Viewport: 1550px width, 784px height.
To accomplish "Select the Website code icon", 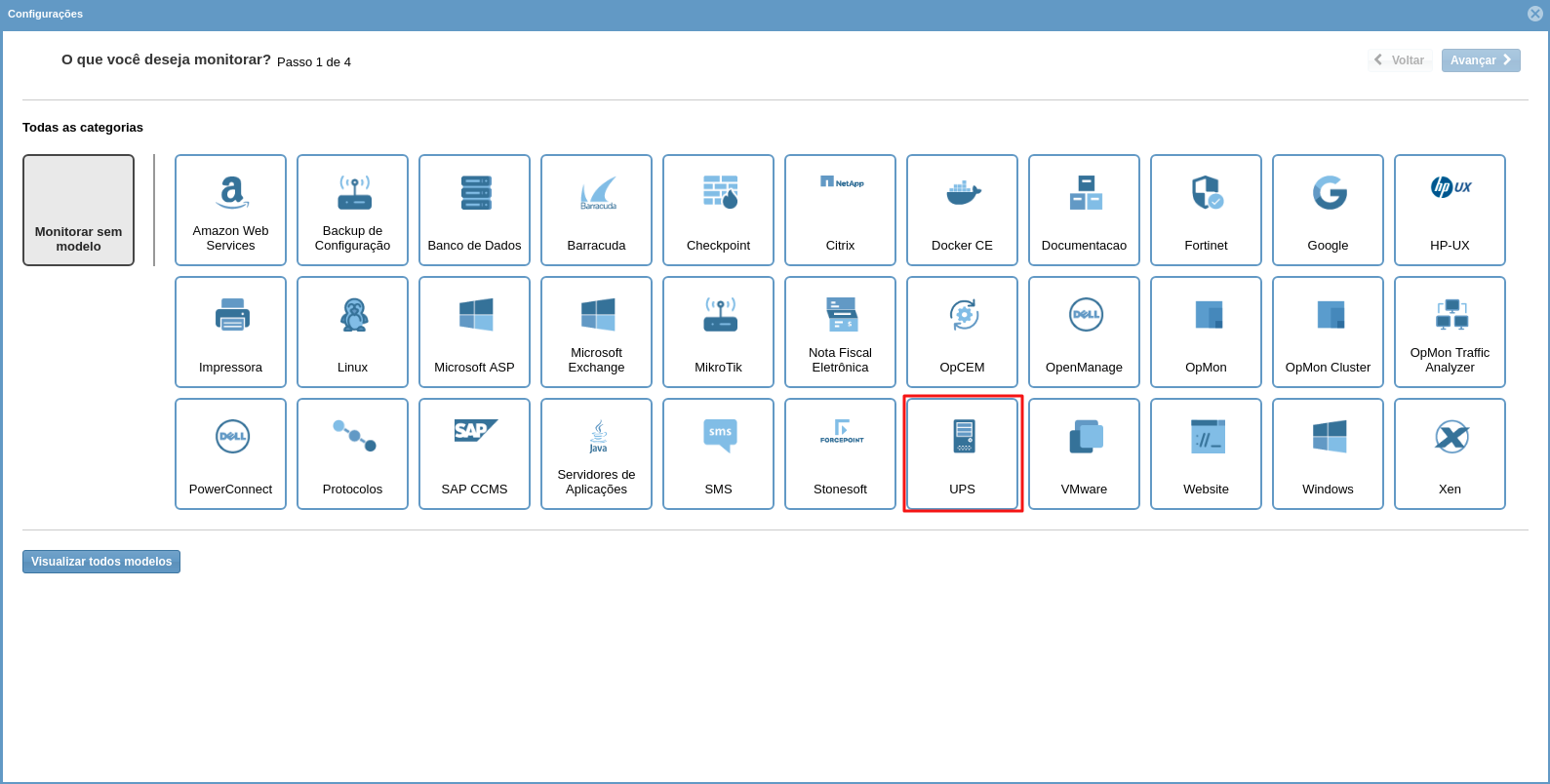I will pos(1208,437).
